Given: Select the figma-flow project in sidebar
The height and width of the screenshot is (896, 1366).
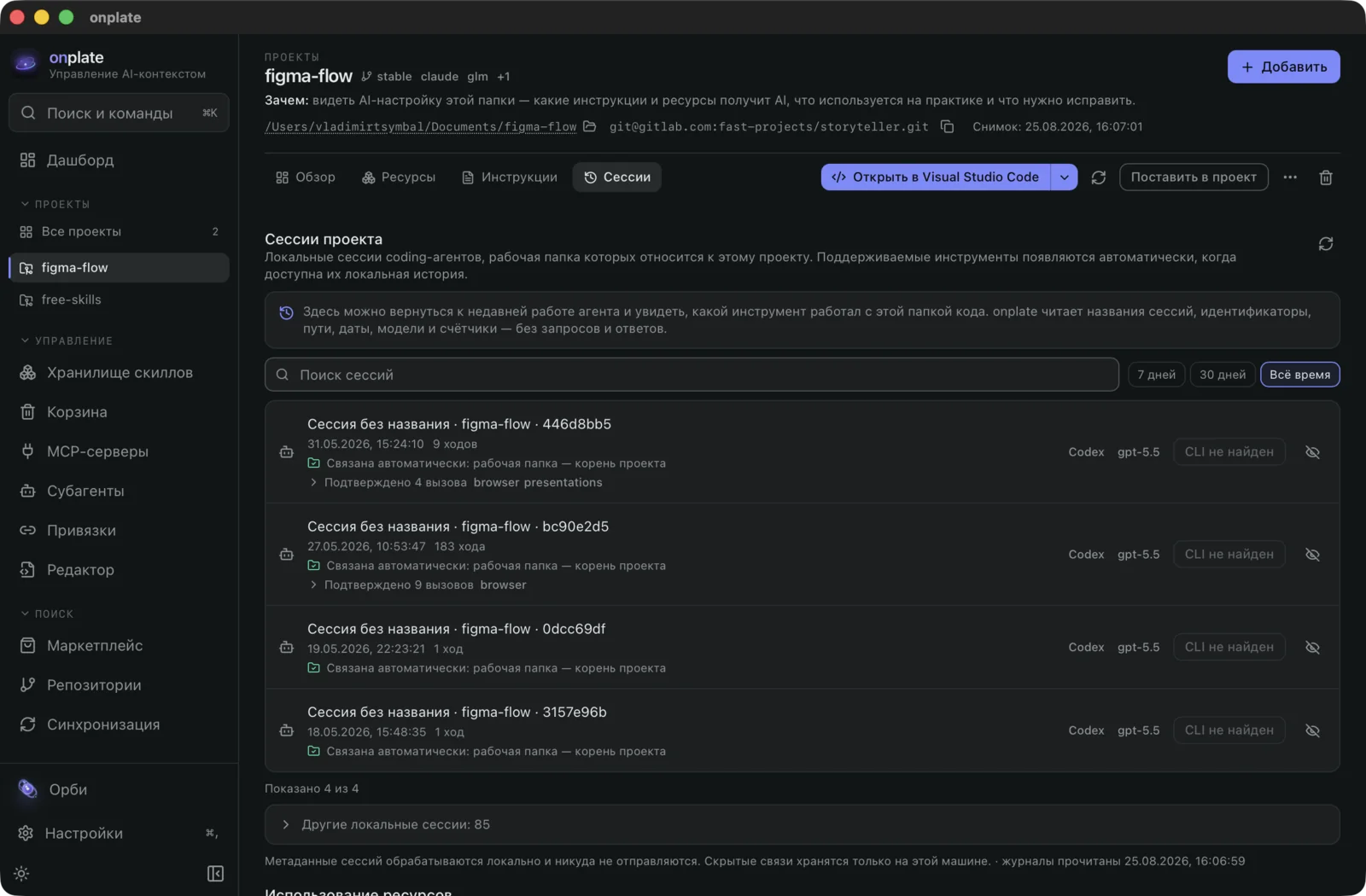Looking at the screenshot, I should [x=119, y=268].
